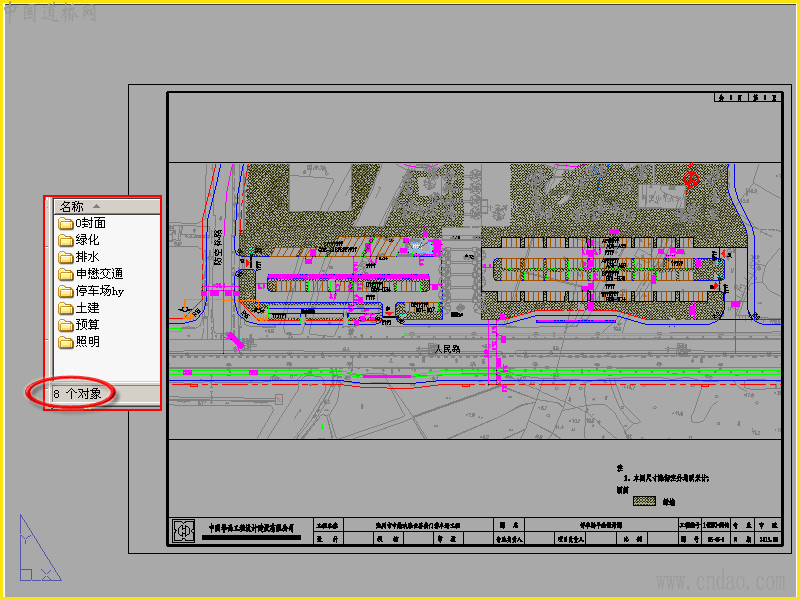800x600 pixels.
Task: Click the UCS coordinate icon
Action: 40,548
